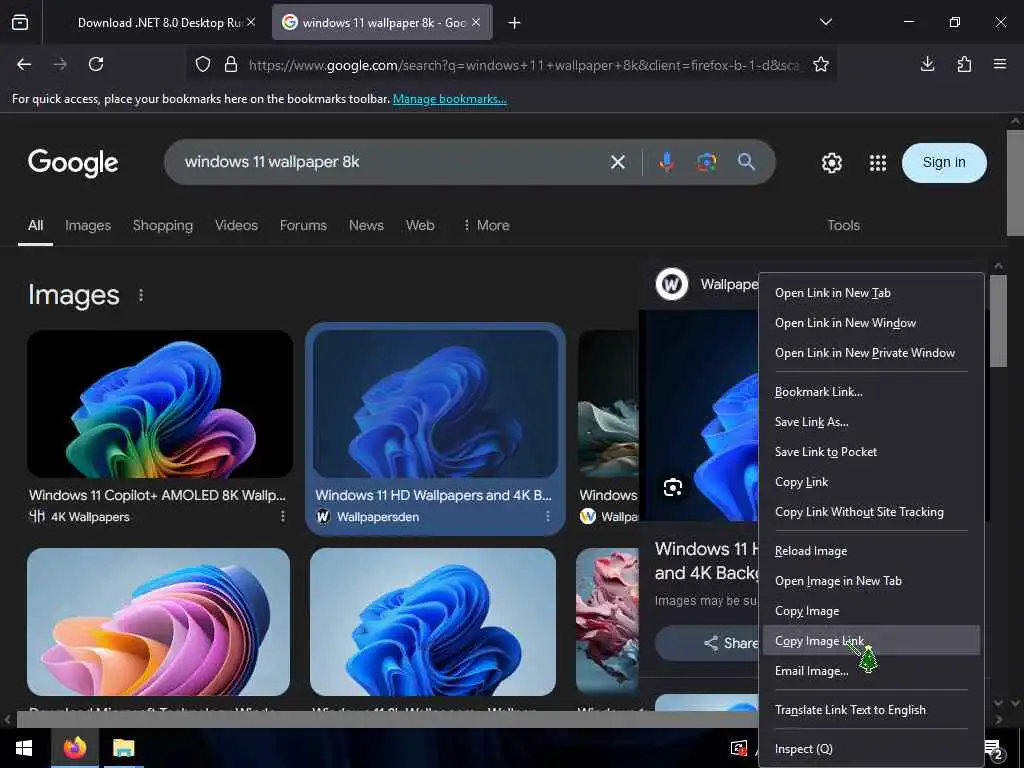
Task: Select Bookmark Link… menu entry
Action: coord(871,392)
